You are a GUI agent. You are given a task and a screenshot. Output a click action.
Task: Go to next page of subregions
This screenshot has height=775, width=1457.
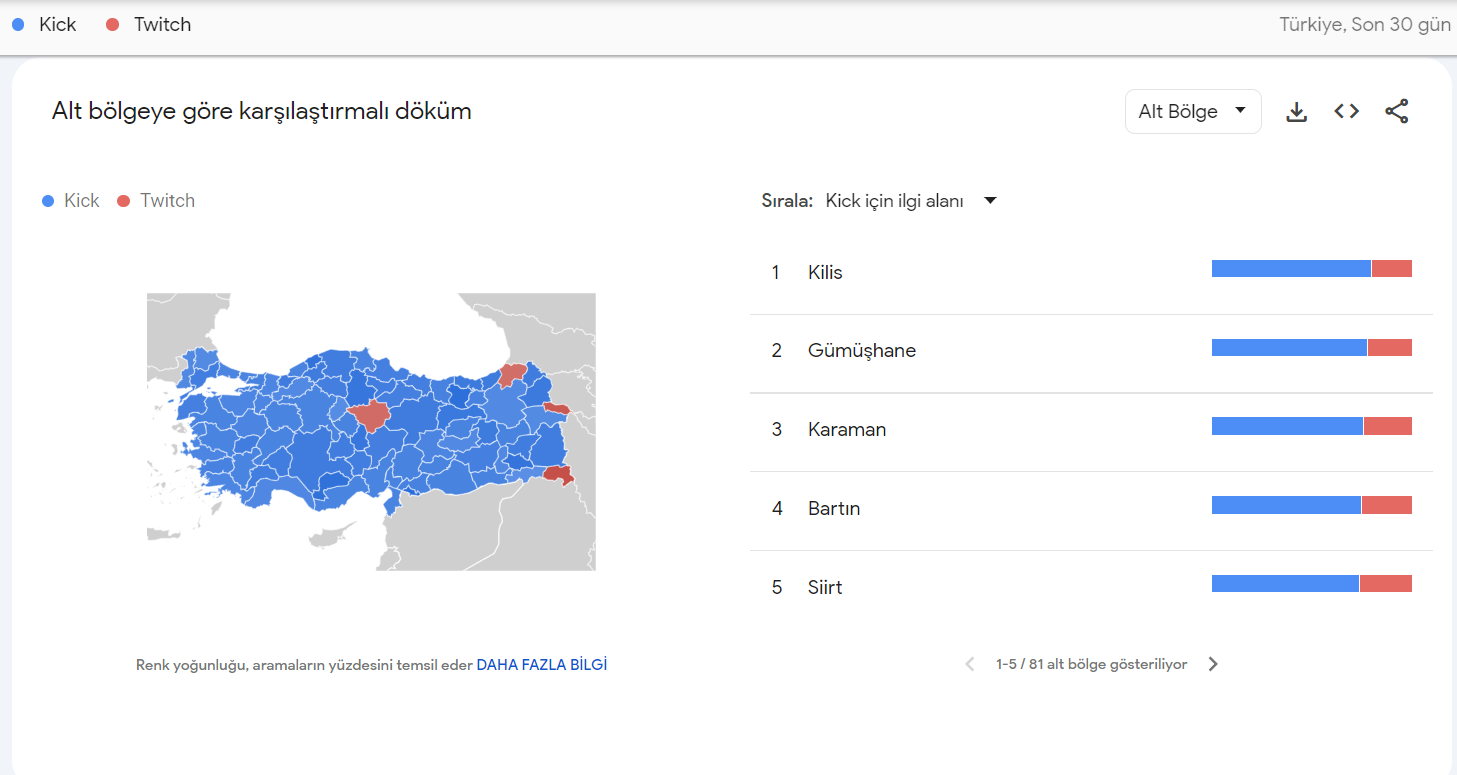pyautogui.click(x=1213, y=664)
